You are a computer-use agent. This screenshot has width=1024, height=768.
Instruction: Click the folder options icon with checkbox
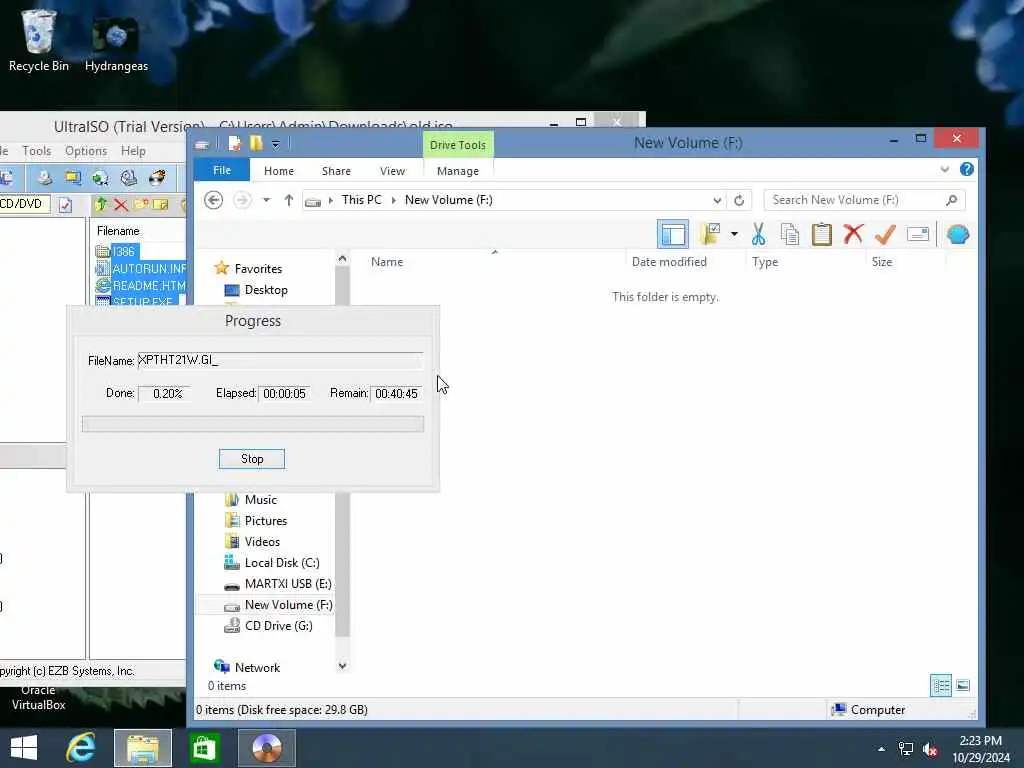pyautogui.click(x=710, y=234)
